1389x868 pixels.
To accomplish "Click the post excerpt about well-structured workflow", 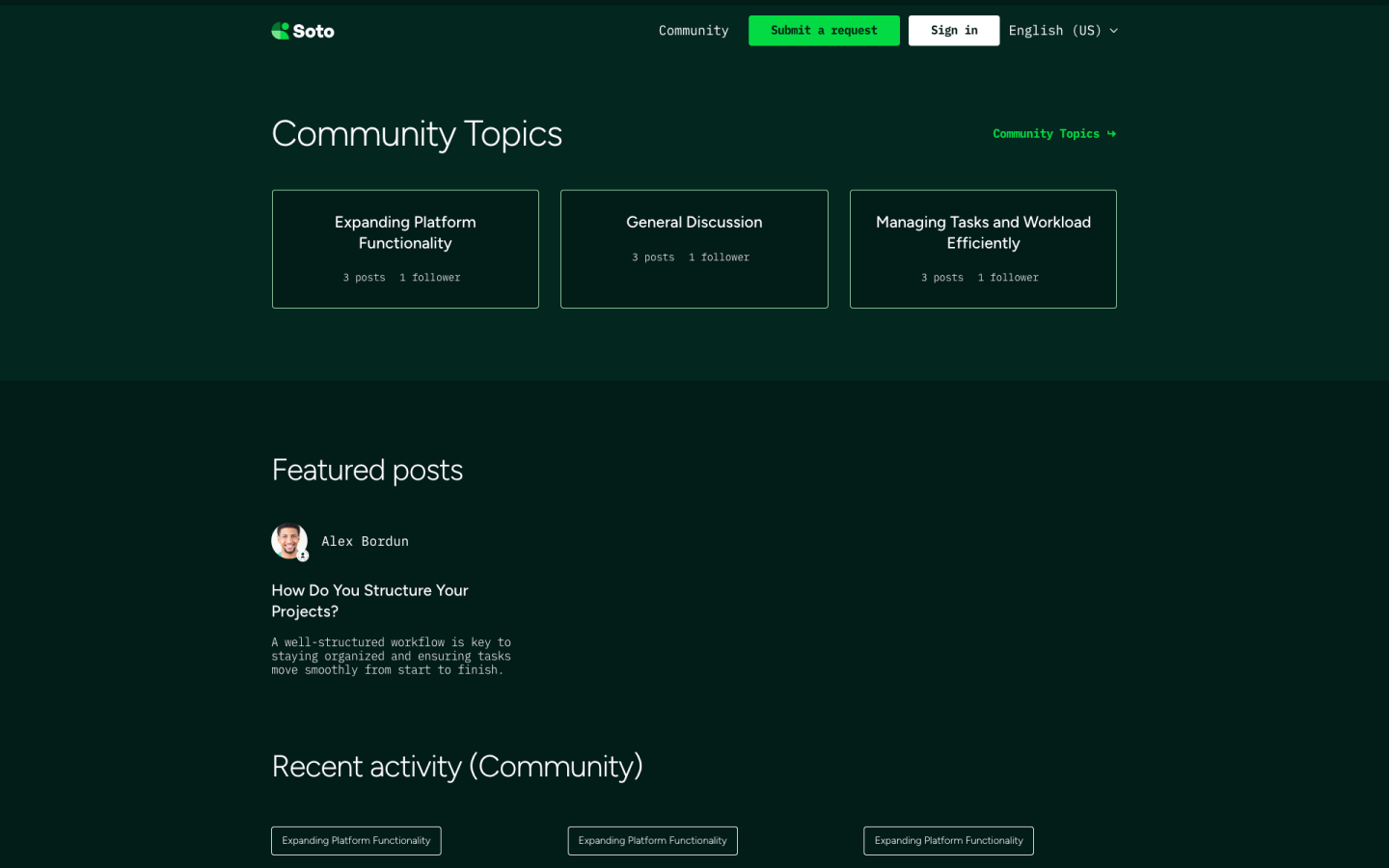I will [391, 656].
